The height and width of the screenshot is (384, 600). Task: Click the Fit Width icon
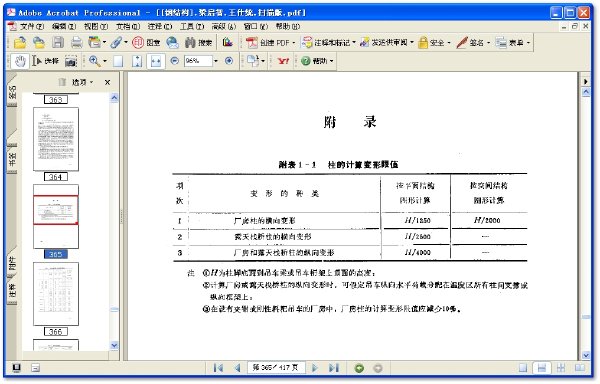pyautogui.click(x=156, y=61)
